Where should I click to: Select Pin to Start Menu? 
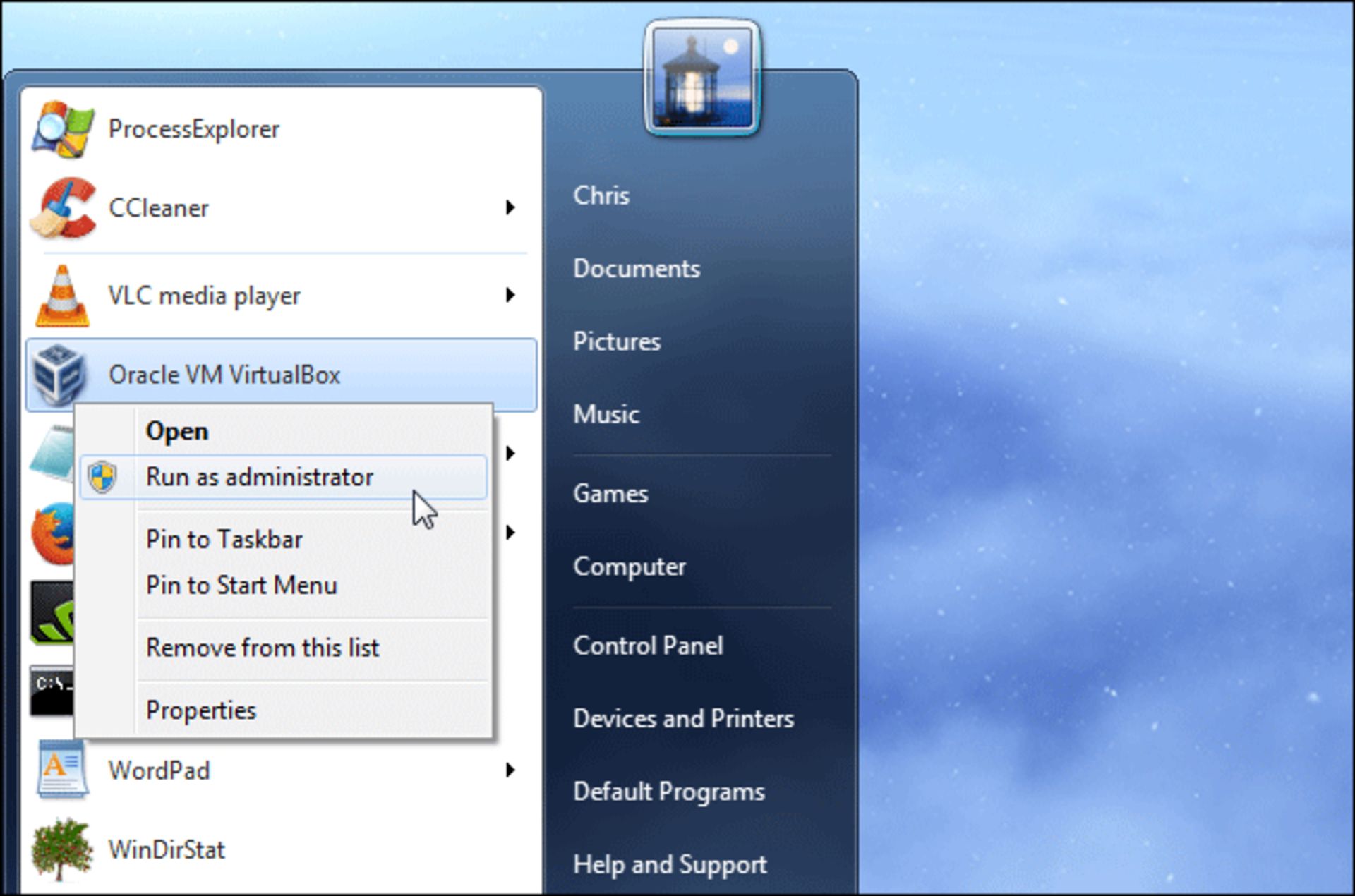click(283, 586)
